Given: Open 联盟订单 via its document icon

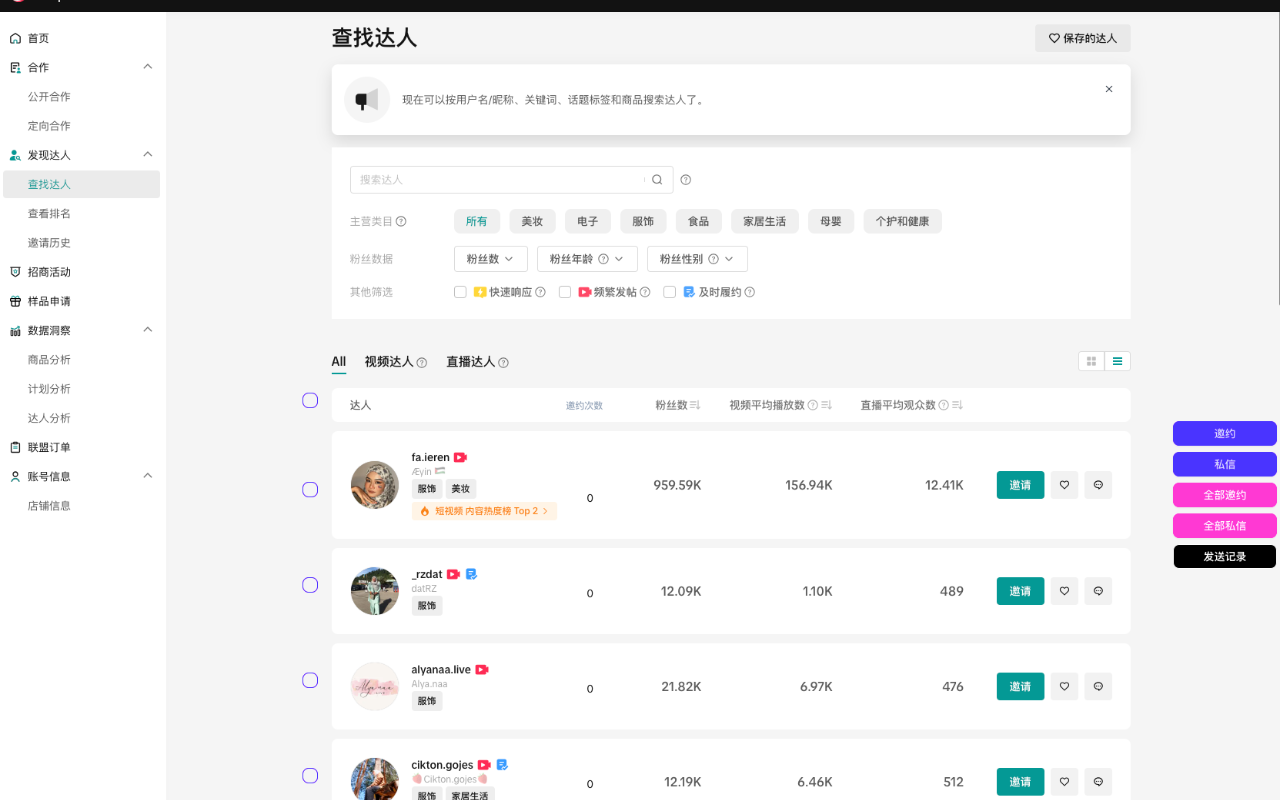Looking at the screenshot, I should coord(14,446).
